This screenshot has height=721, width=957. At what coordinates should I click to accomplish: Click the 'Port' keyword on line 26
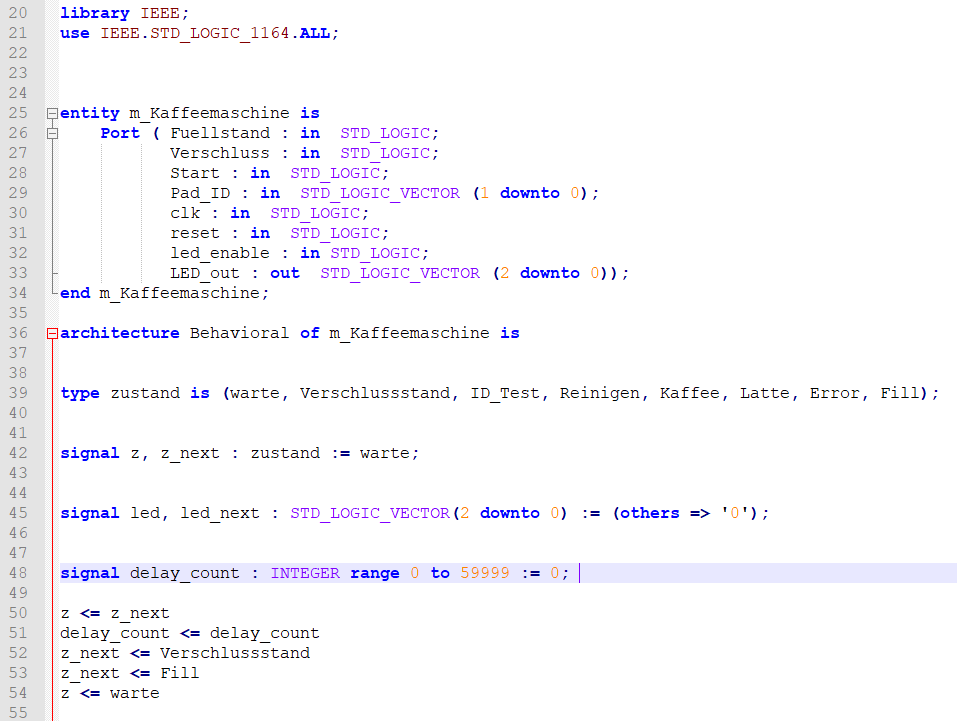120,134
